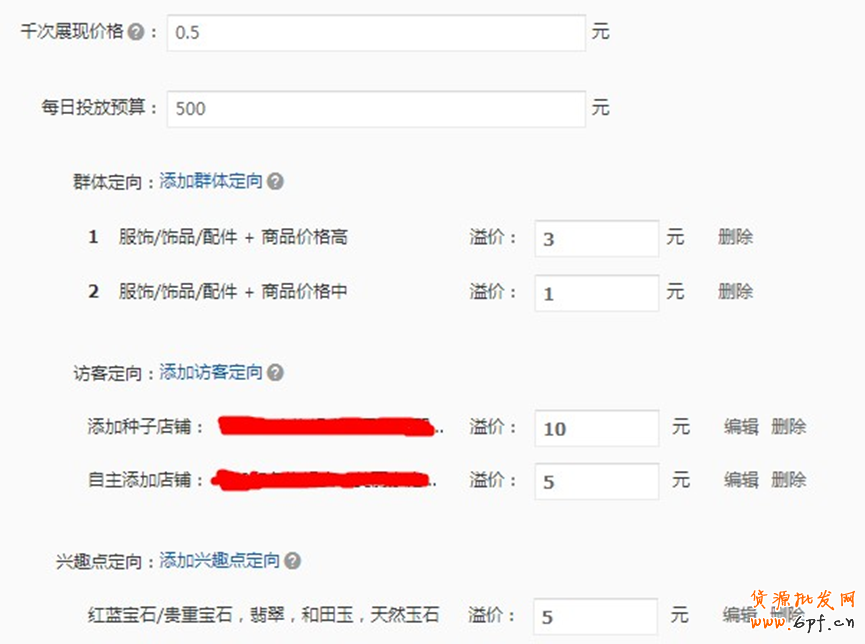This screenshot has height=644, width=865.
Task: Focus the 千次展现价格 input field
Action: pyautogui.click(x=376, y=33)
